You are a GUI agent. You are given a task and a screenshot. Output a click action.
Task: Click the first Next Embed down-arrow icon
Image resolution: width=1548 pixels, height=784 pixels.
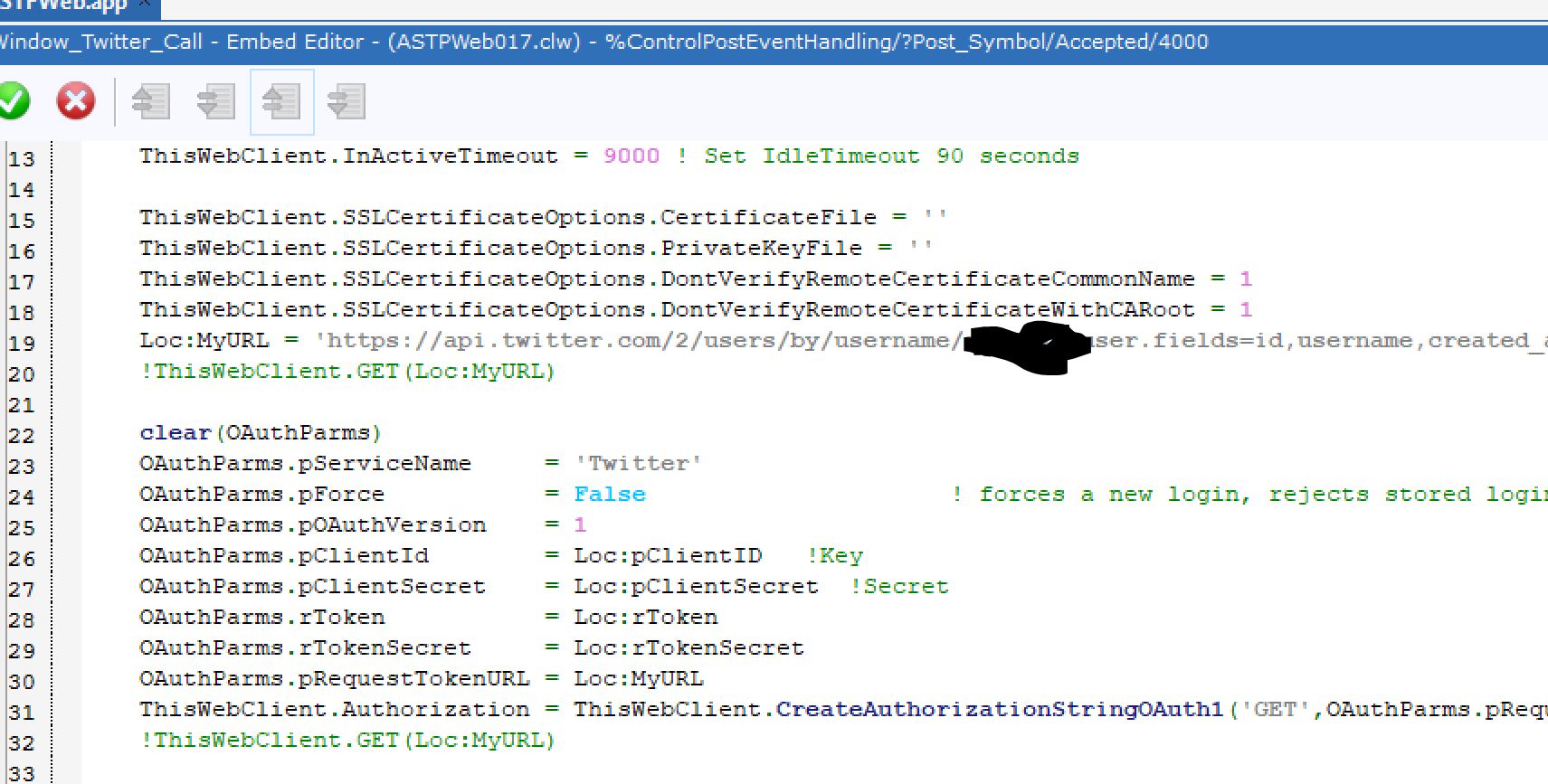click(x=215, y=101)
